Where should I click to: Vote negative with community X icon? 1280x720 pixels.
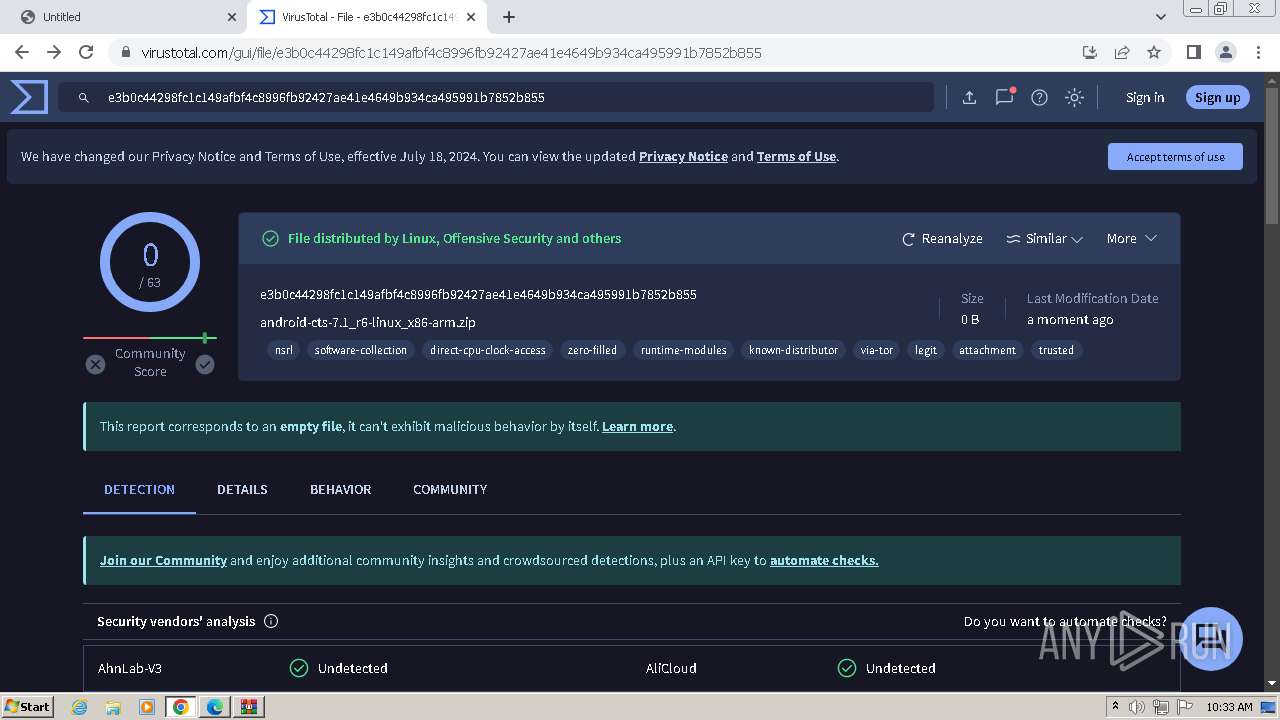95,365
